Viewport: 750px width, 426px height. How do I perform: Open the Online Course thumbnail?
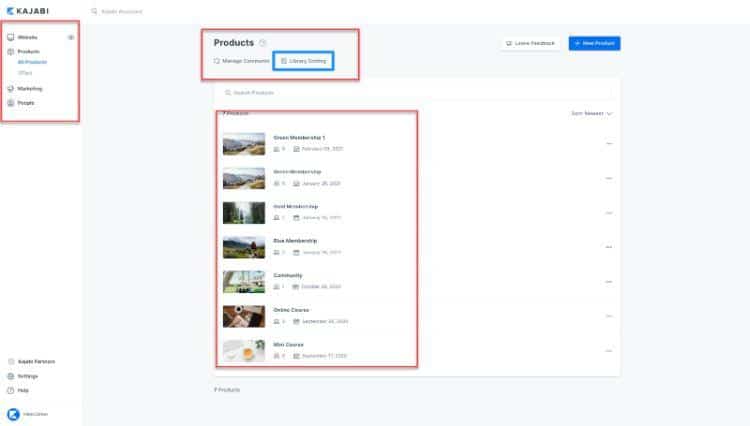pos(244,317)
